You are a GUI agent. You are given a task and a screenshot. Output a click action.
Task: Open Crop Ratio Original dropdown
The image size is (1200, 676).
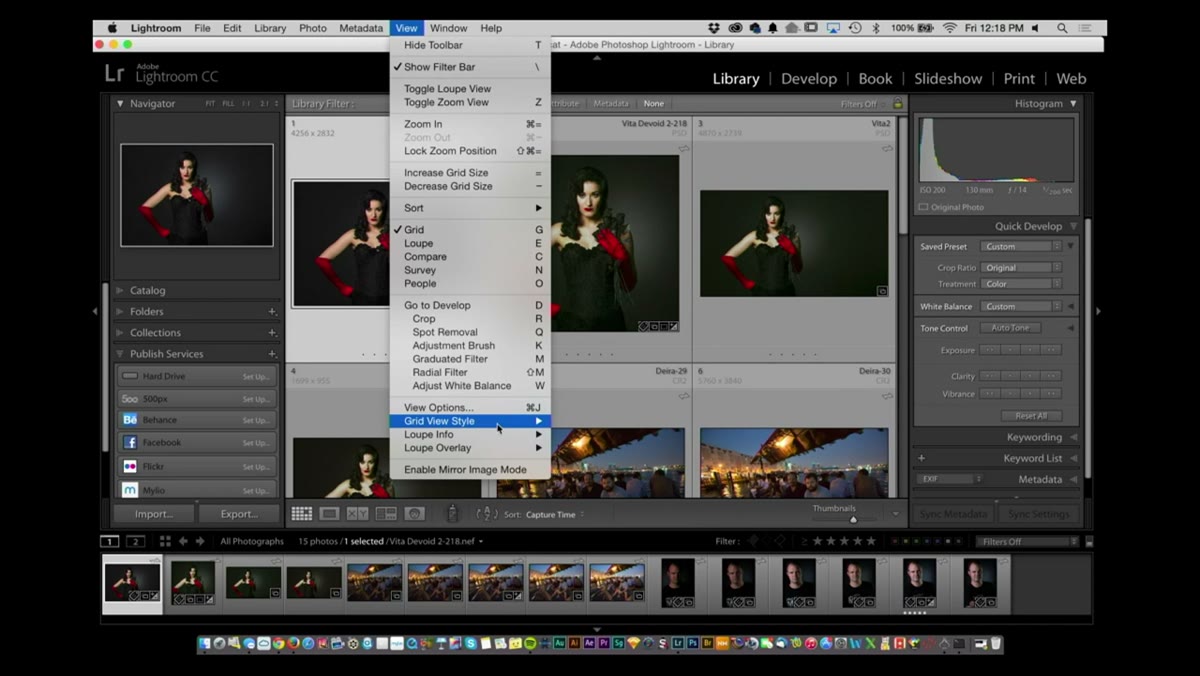click(x=1020, y=268)
